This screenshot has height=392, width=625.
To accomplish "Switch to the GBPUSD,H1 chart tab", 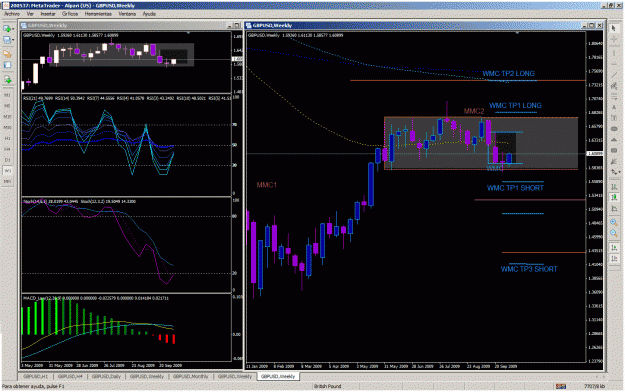I will click(x=35, y=376).
